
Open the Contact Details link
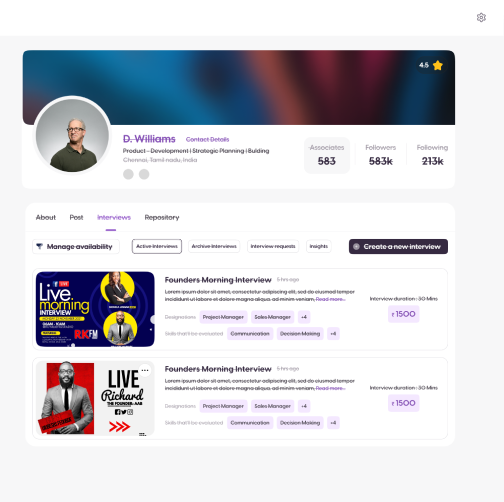coord(207,139)
